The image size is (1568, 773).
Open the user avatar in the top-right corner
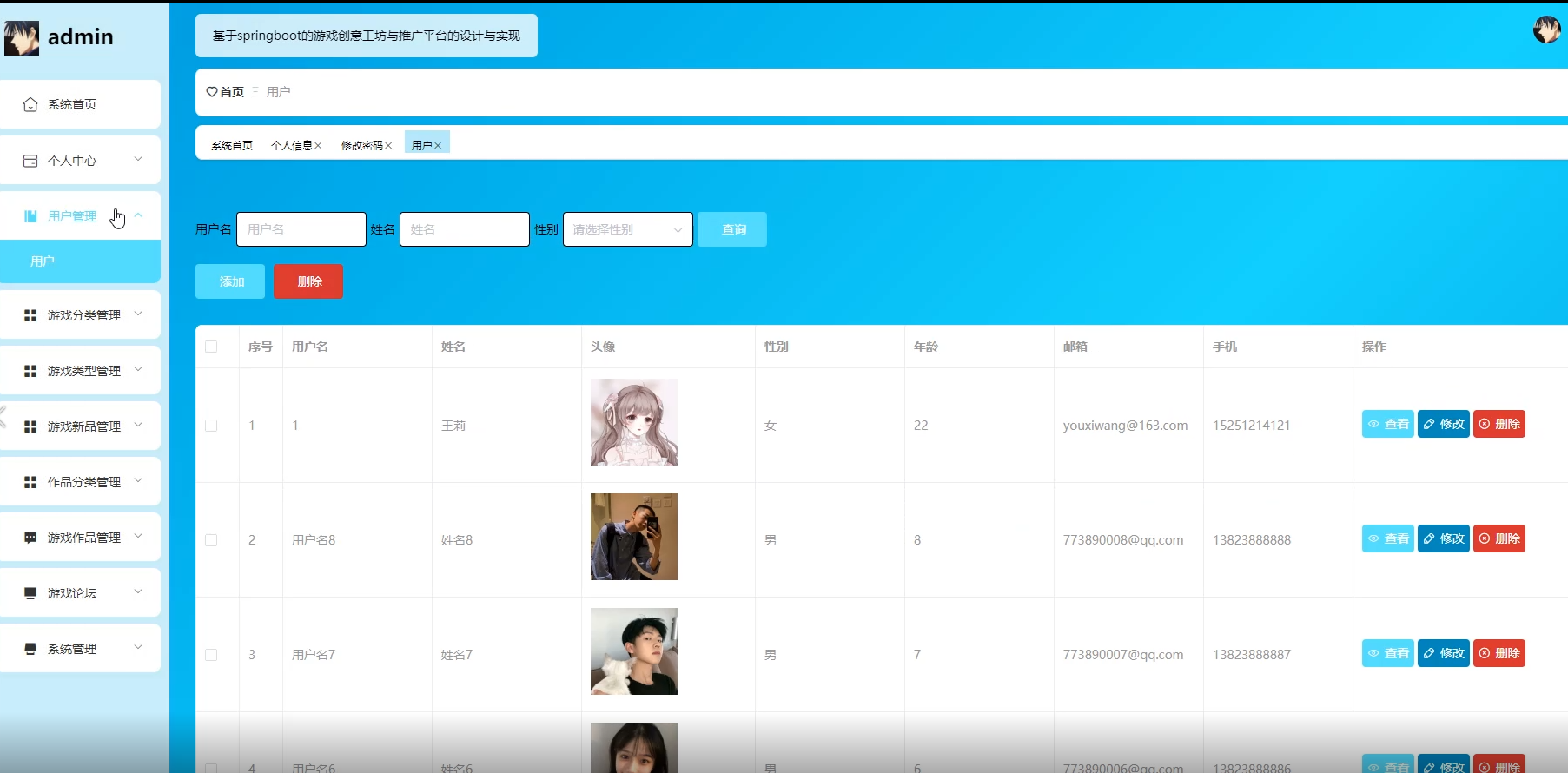coord(1546,30)
